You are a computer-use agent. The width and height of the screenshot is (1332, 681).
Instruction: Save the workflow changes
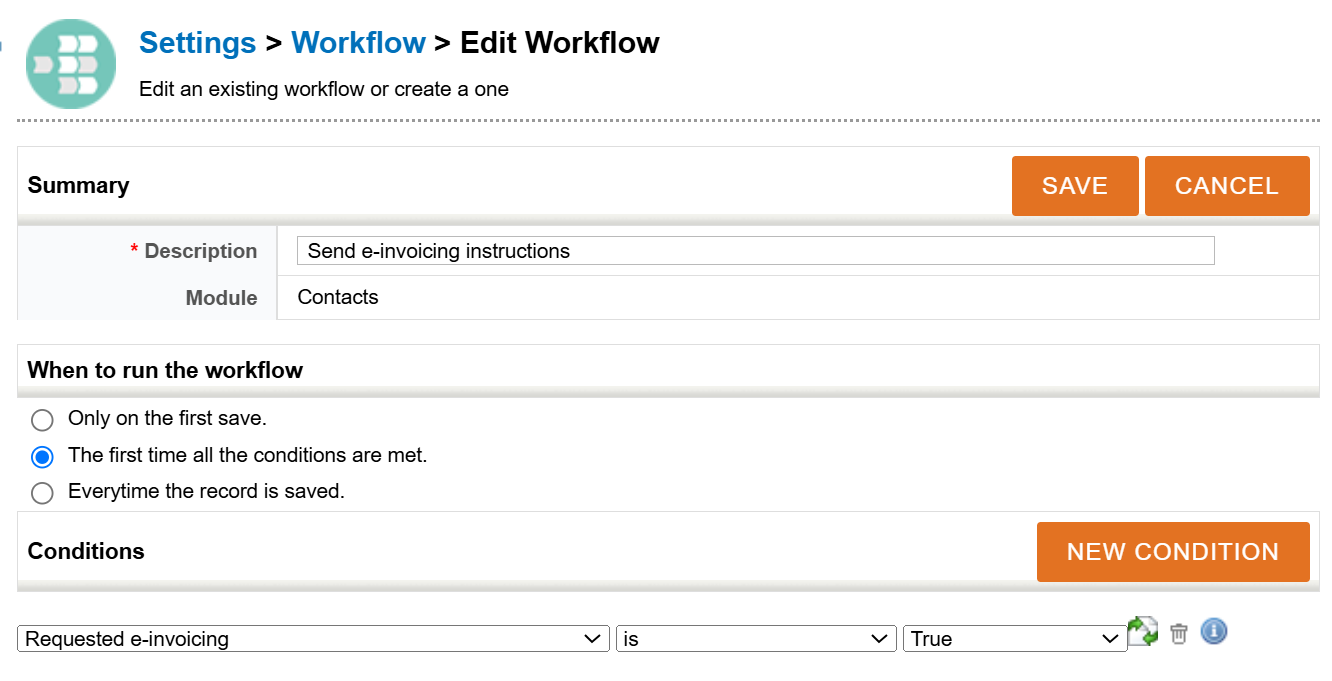(x=1075, y=185)
